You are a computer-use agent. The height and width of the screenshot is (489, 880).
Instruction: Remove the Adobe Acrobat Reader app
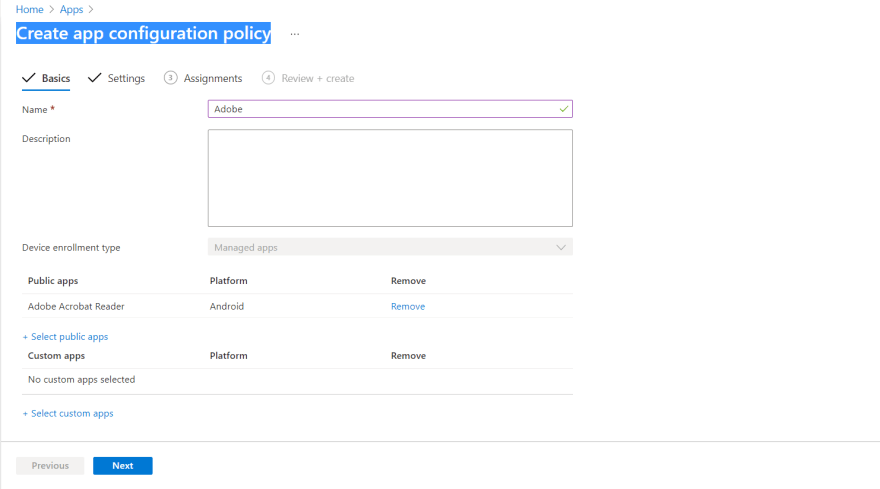[x=408, y=306]
